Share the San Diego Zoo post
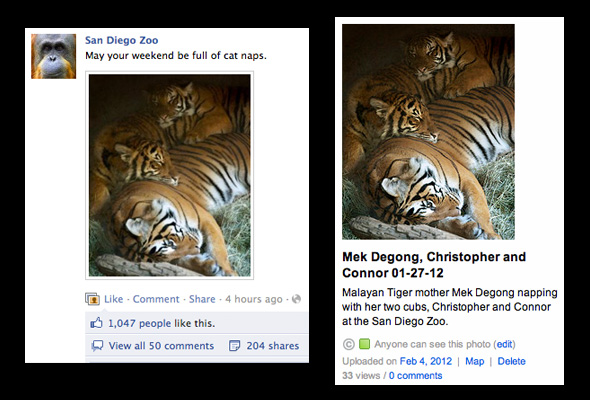This screenshot has width=590, height=400. [x=202, y=299]
